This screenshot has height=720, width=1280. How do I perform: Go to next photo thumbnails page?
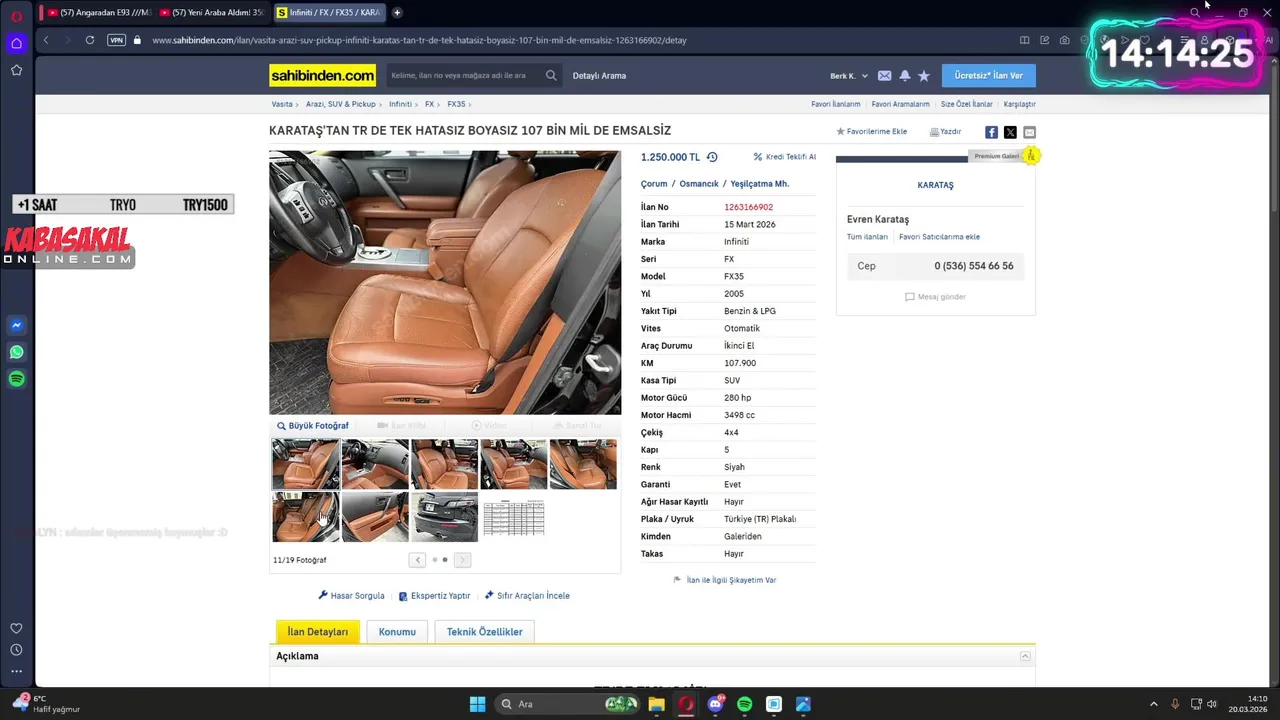click(462, 560)
